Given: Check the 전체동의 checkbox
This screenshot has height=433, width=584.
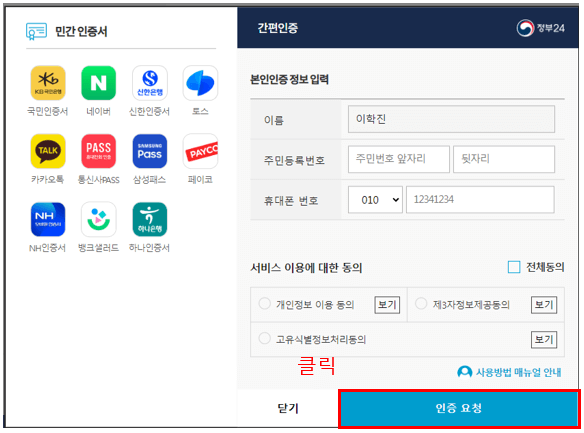Looking at the screenshot, I should [514, 267].
